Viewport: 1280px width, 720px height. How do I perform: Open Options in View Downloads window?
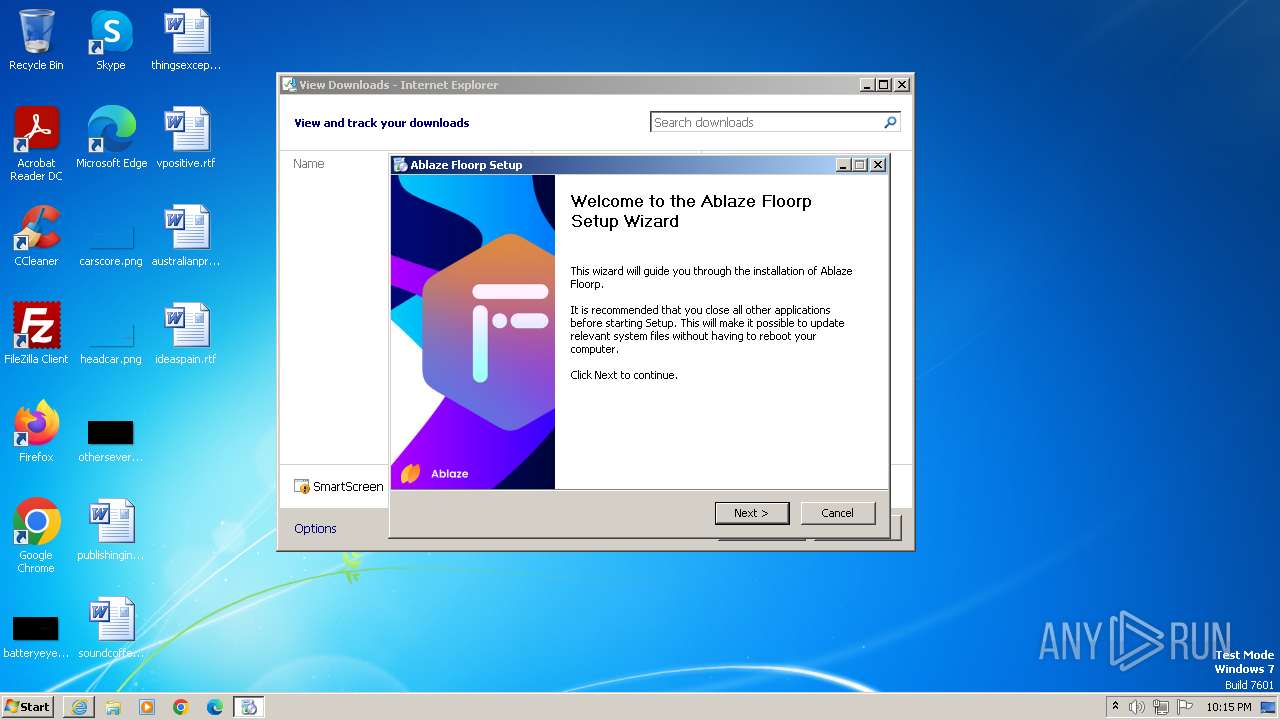coord(315,528)
